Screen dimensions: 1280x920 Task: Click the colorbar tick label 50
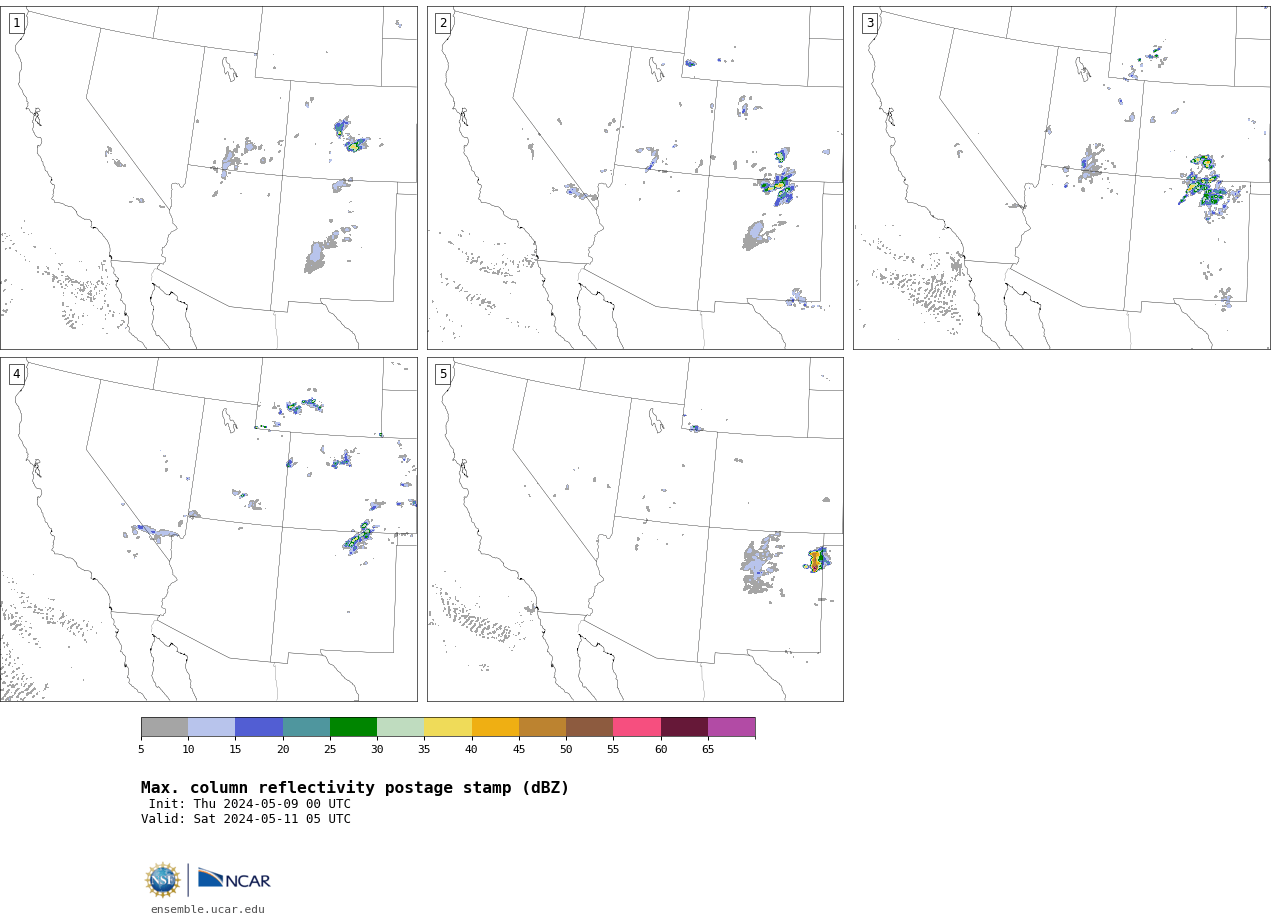(x=566, y=749)
